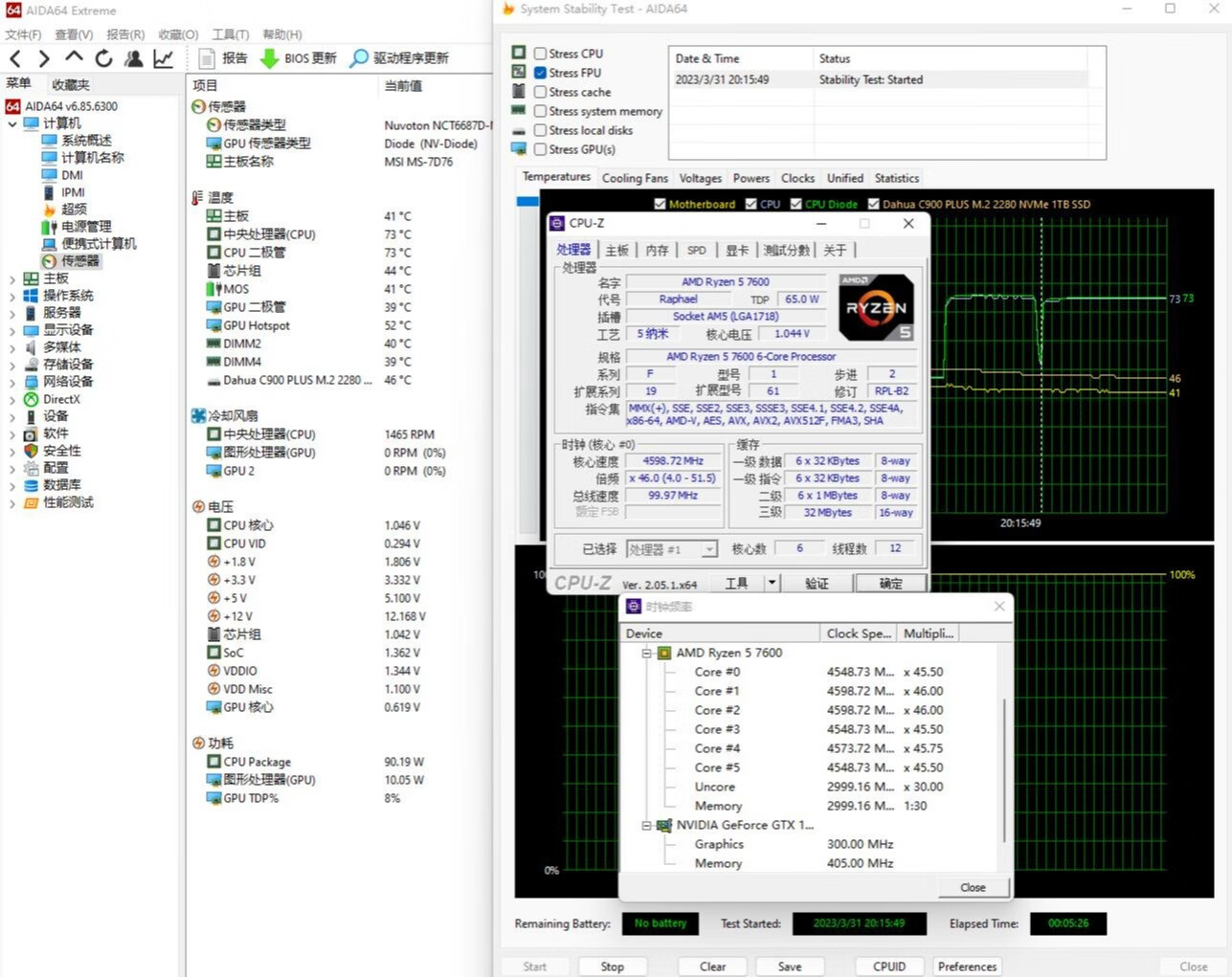Select 数据库 database tree item
1232x977 pixels.
pyautogui.click(x=52, y=485)
